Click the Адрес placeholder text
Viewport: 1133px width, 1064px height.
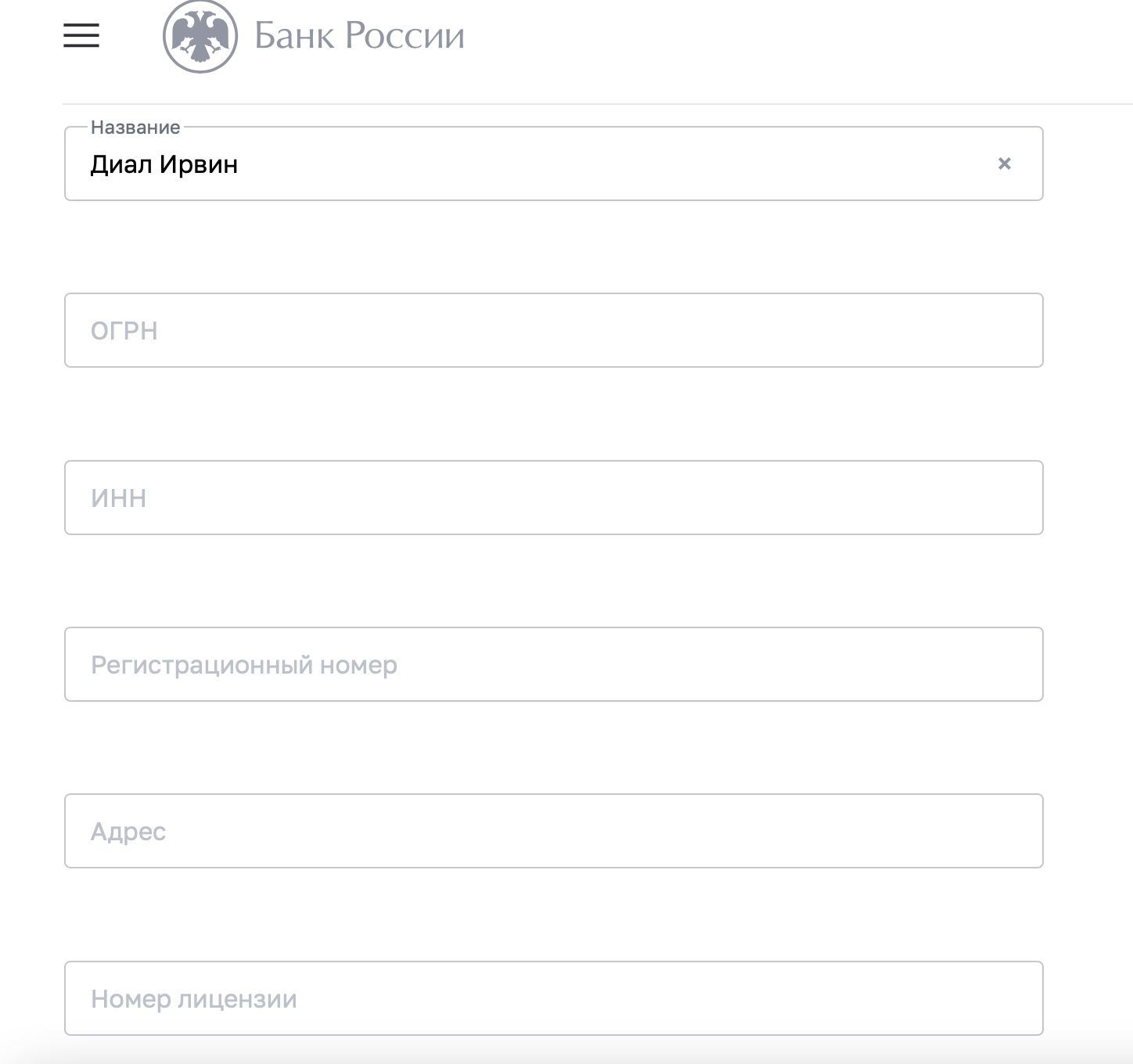click(128, 832)
